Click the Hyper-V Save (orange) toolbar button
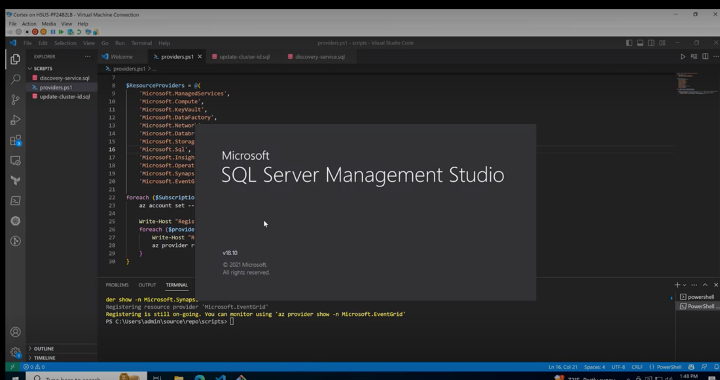 tap(43, 32)
